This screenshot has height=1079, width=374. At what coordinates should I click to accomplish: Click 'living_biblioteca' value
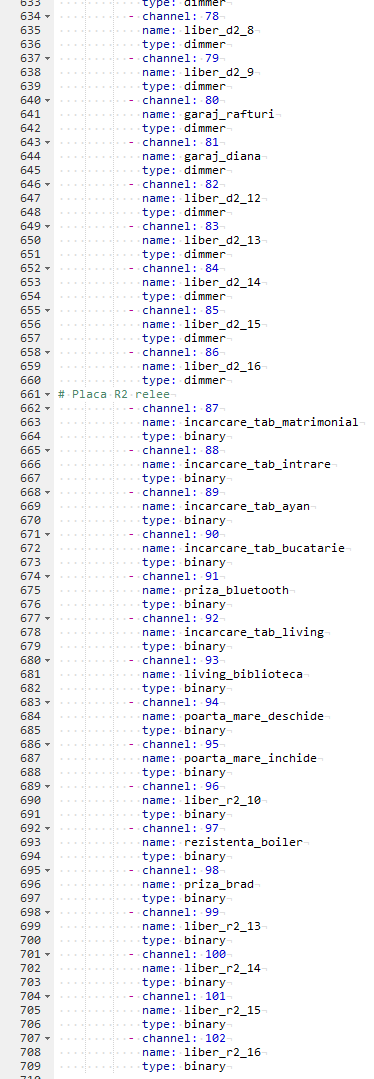pos(244,674)
